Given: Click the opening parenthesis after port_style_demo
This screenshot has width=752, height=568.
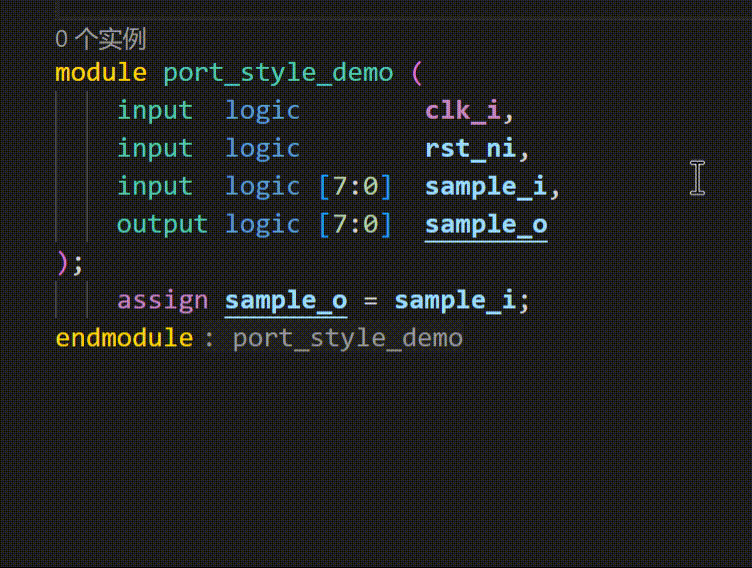Looking at the screenshot, I should point(417,73).
